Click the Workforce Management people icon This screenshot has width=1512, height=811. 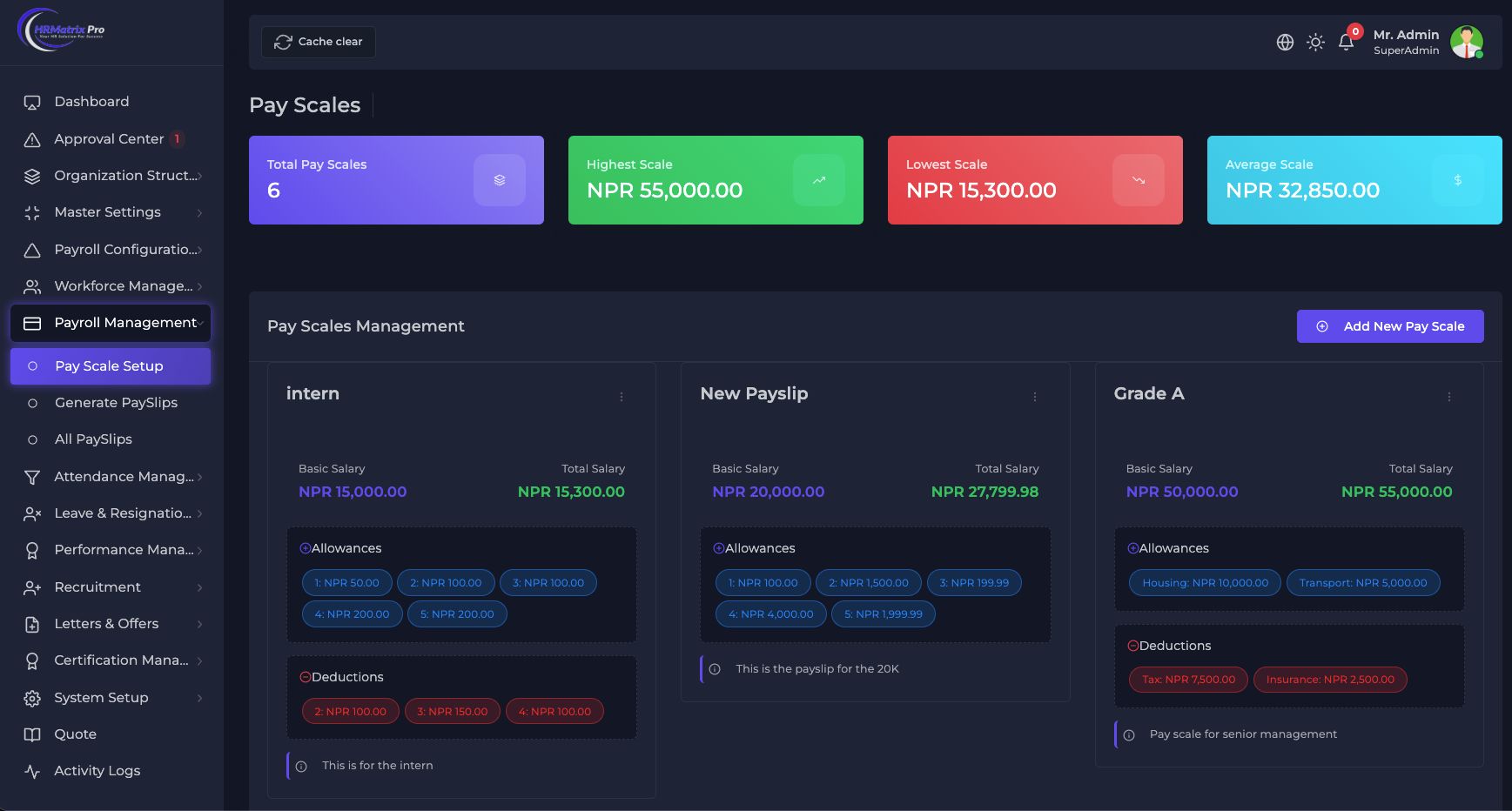click(32, 286)
